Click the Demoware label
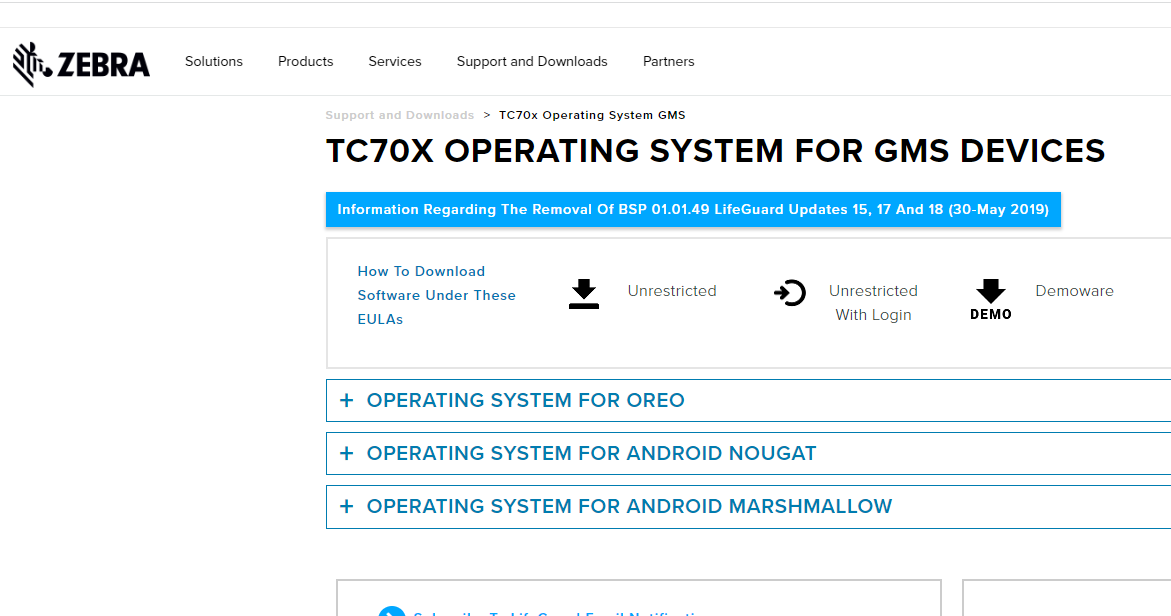This screenshot has width=1171, height=616. coord(1074,291)
